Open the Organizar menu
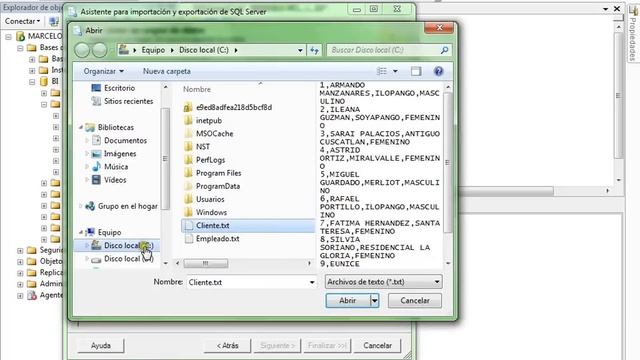 (x=103, y=71)
